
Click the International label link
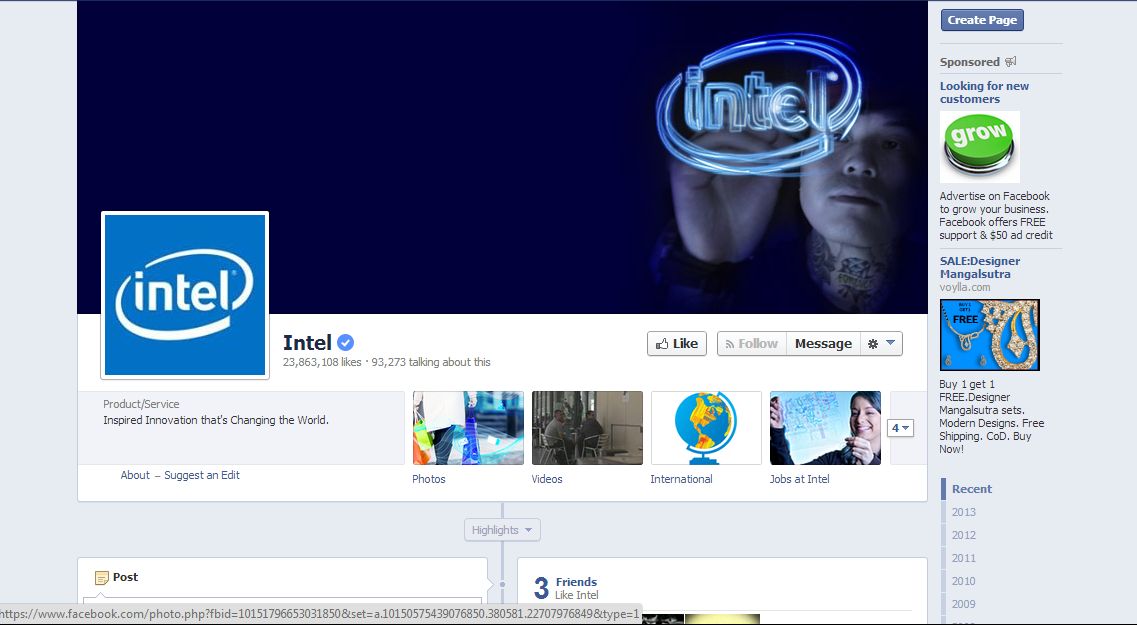(x=681, y=479)
